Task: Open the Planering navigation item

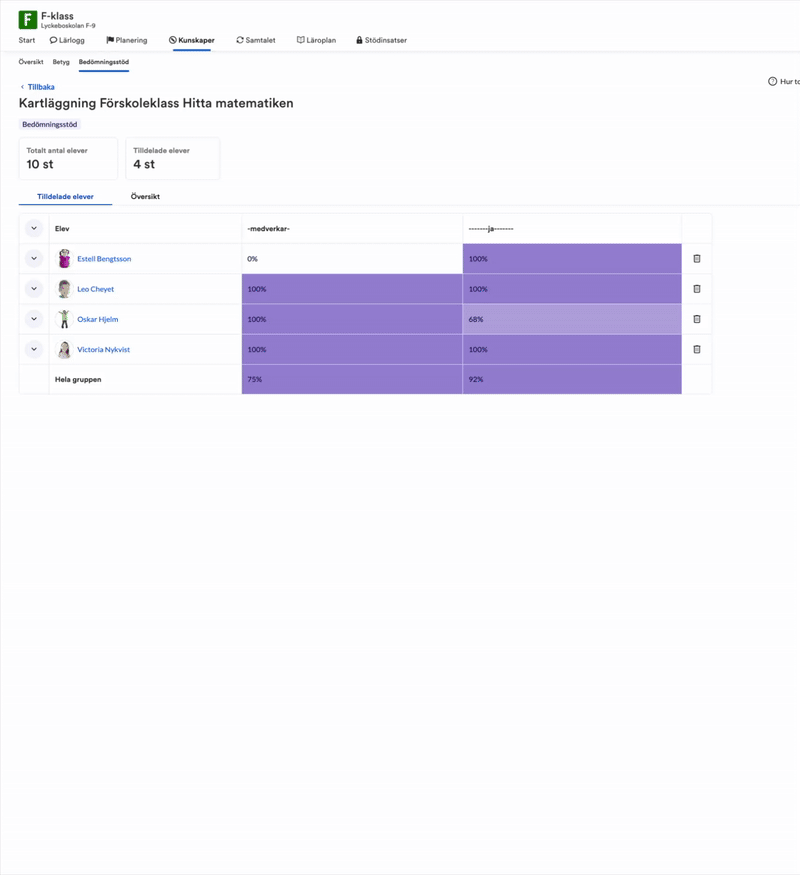Action: click(x=127, y=40)
